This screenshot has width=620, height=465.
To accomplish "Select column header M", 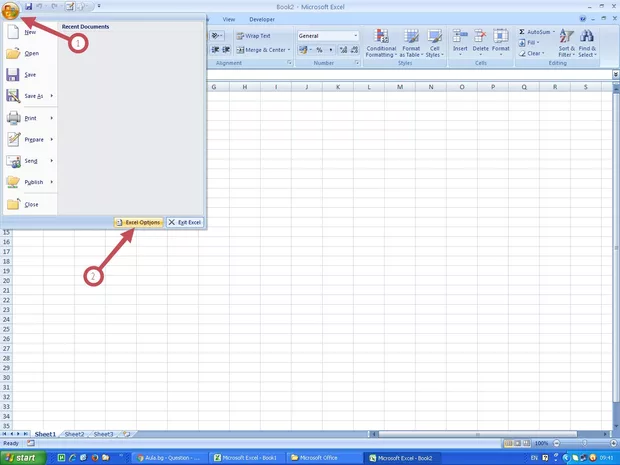I will pyautogui.click(x=400, y=87).
